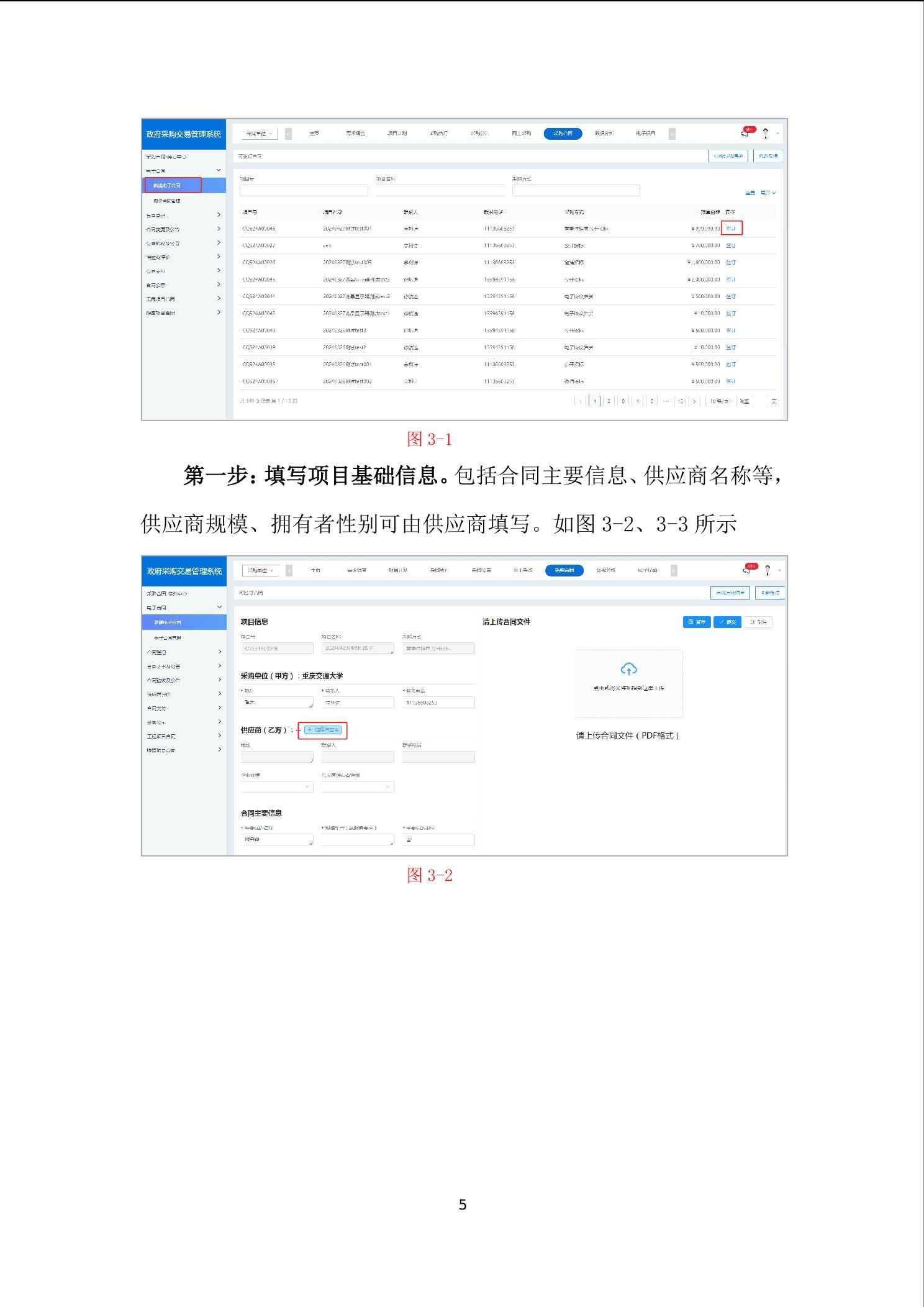This screenshot has width=924, height=1307.
Task: Expand 展开 filter toggle in Figure 3-1
Action: 768,193
